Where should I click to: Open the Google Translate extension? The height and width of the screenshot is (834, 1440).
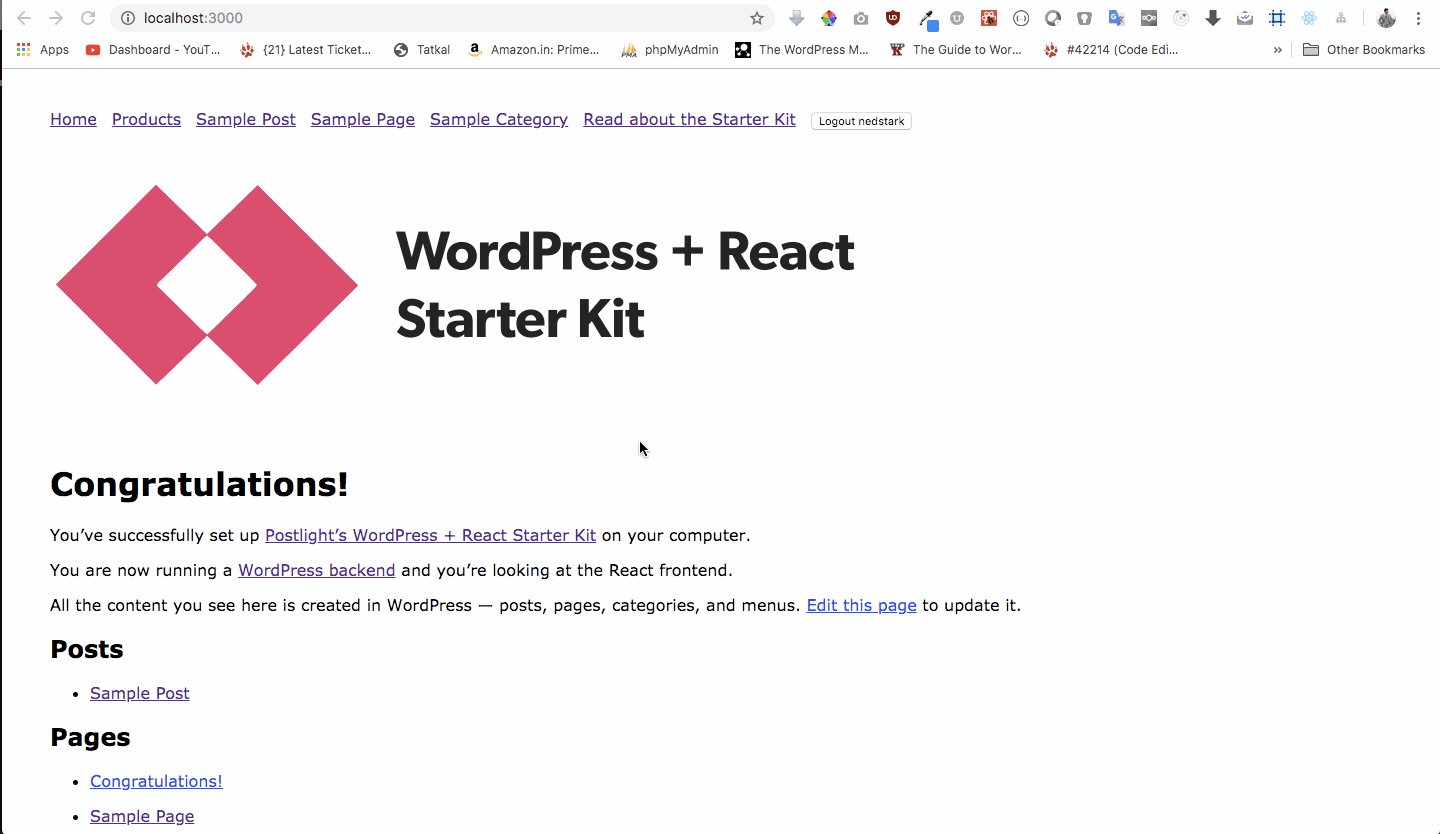coord(1117,18)
